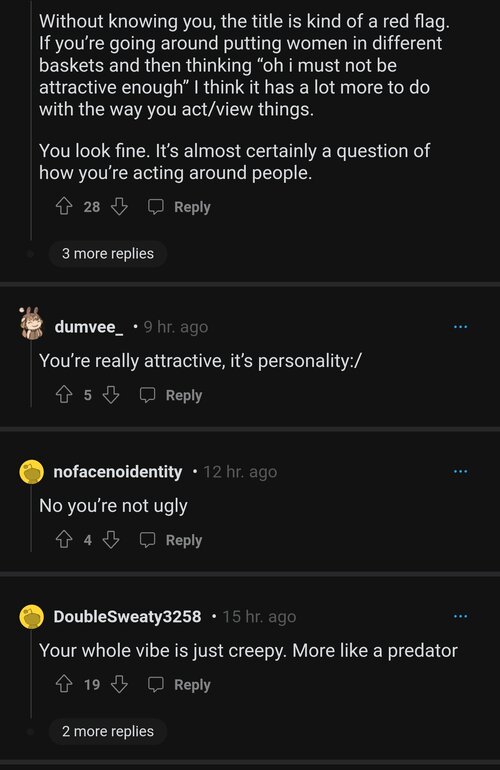Upvote the comment with 28 points
Viewport: 500px width, 770px height.
(64, 207)
